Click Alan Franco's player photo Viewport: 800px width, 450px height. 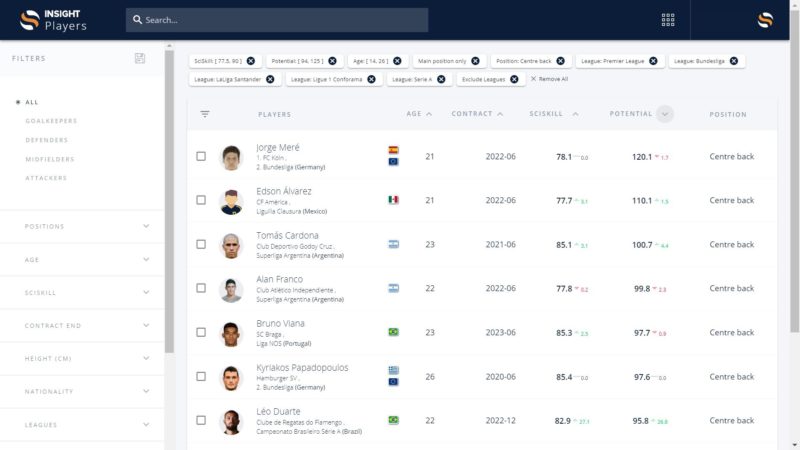231,289
